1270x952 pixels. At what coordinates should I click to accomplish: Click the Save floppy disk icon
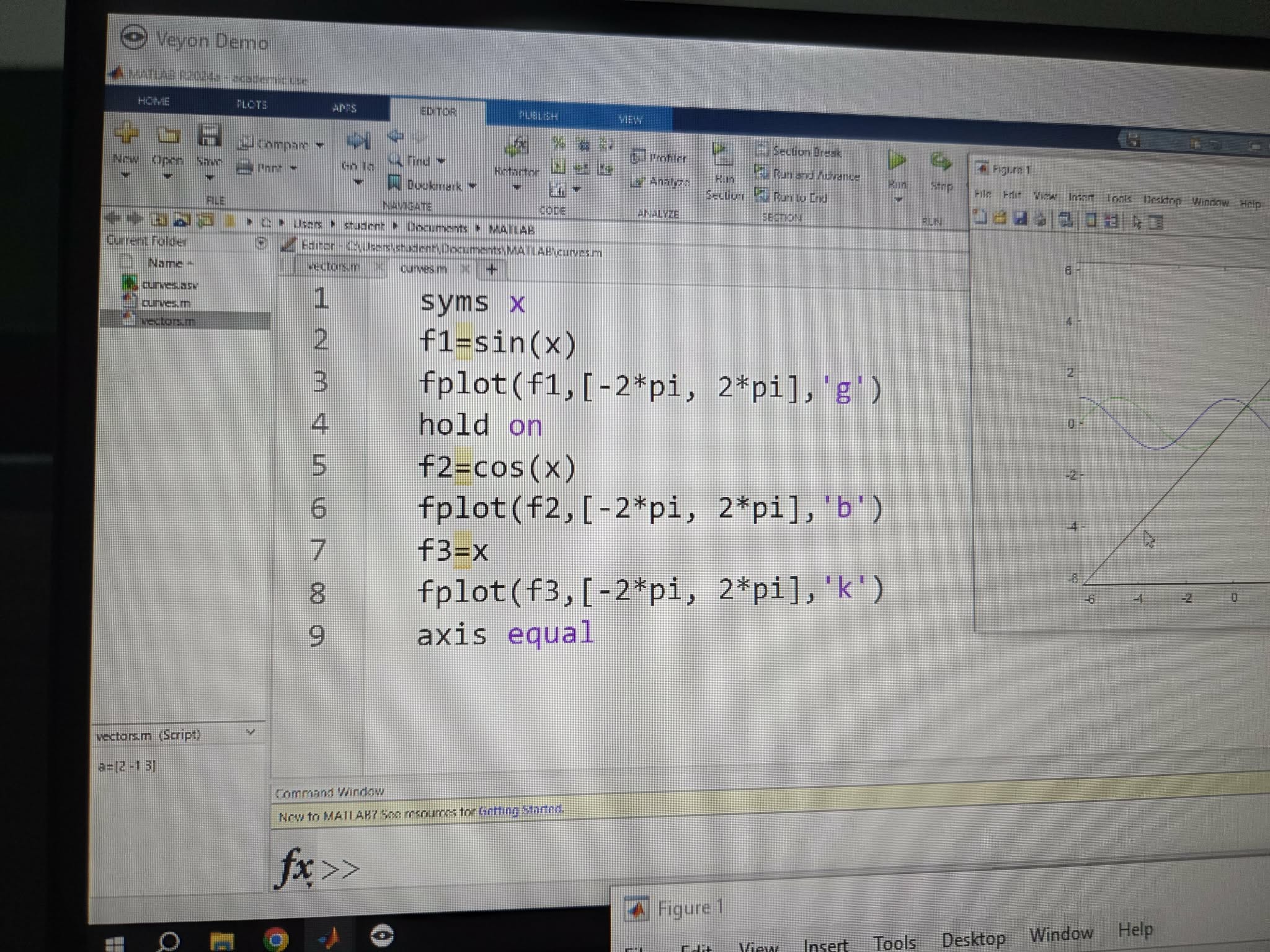click(x=210, y=135)
